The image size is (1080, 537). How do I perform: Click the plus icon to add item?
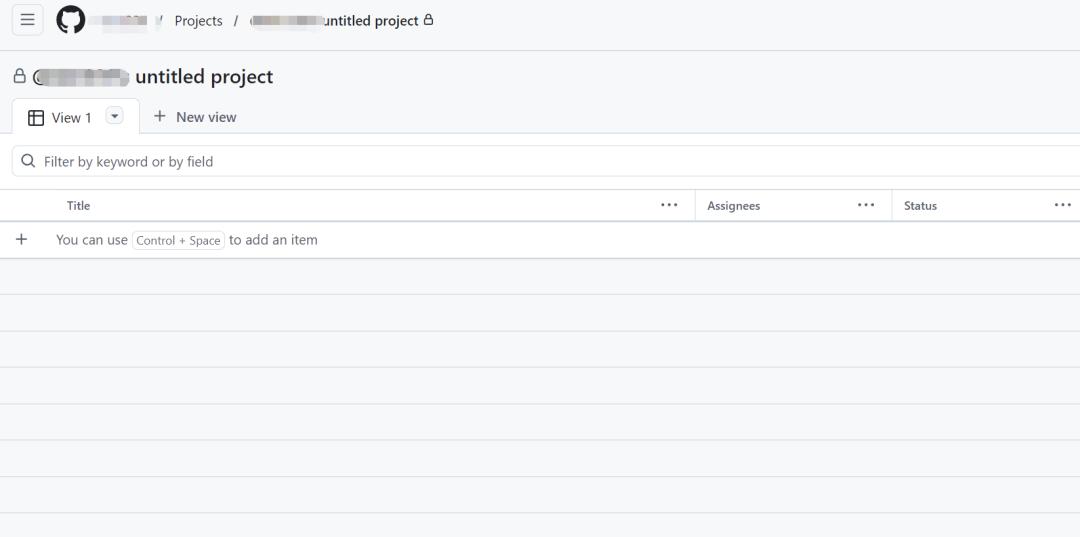(21, 240)
